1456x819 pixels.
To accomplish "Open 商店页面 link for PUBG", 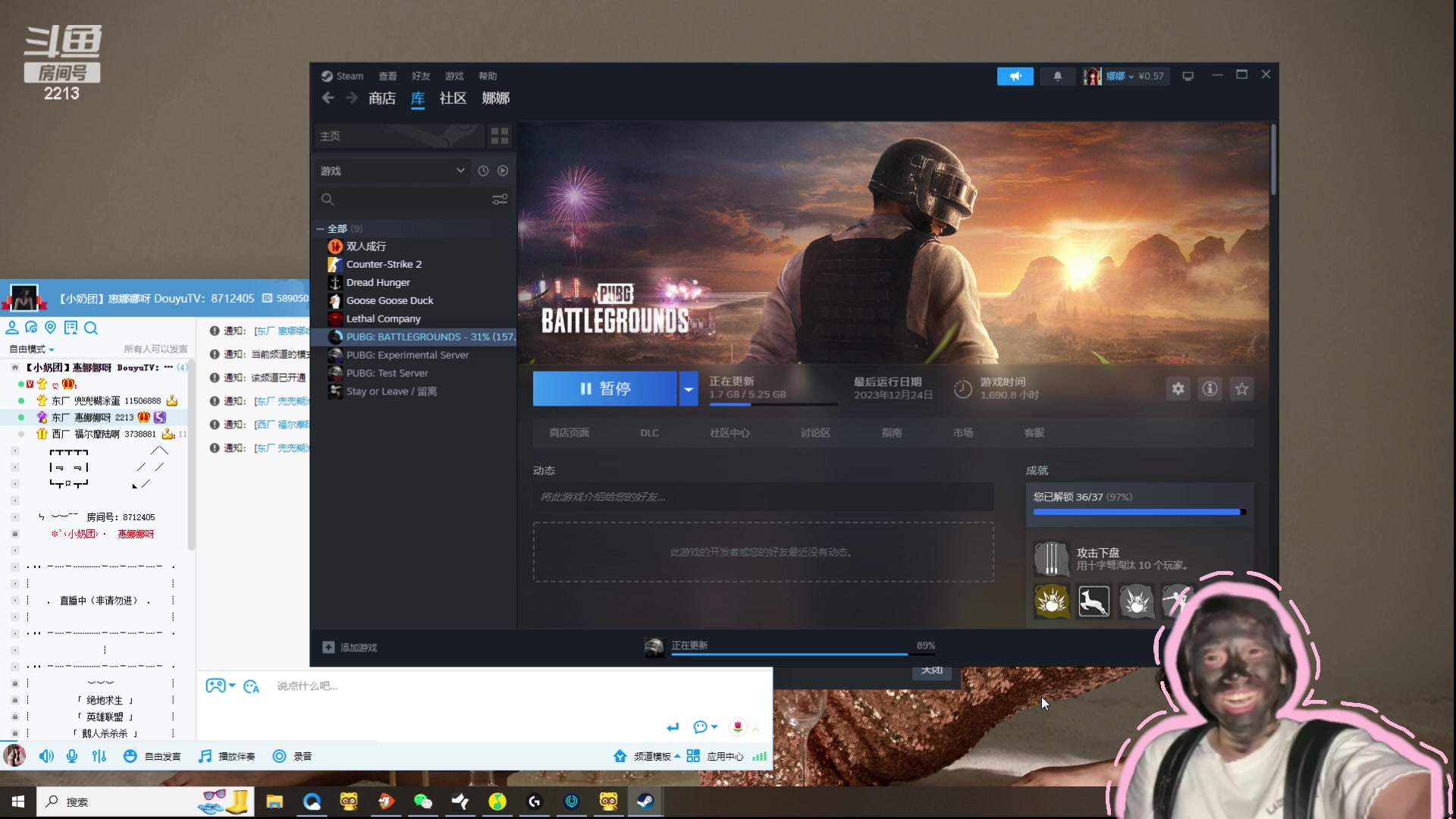I will pos(569,432).
